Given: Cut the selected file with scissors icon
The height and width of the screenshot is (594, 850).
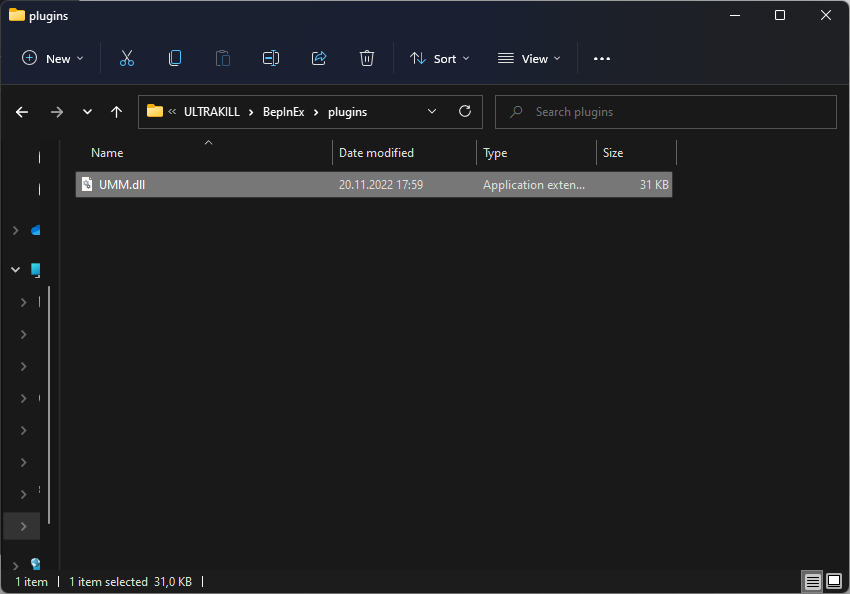Looking at the screenshot, I should tap(127, 59).
